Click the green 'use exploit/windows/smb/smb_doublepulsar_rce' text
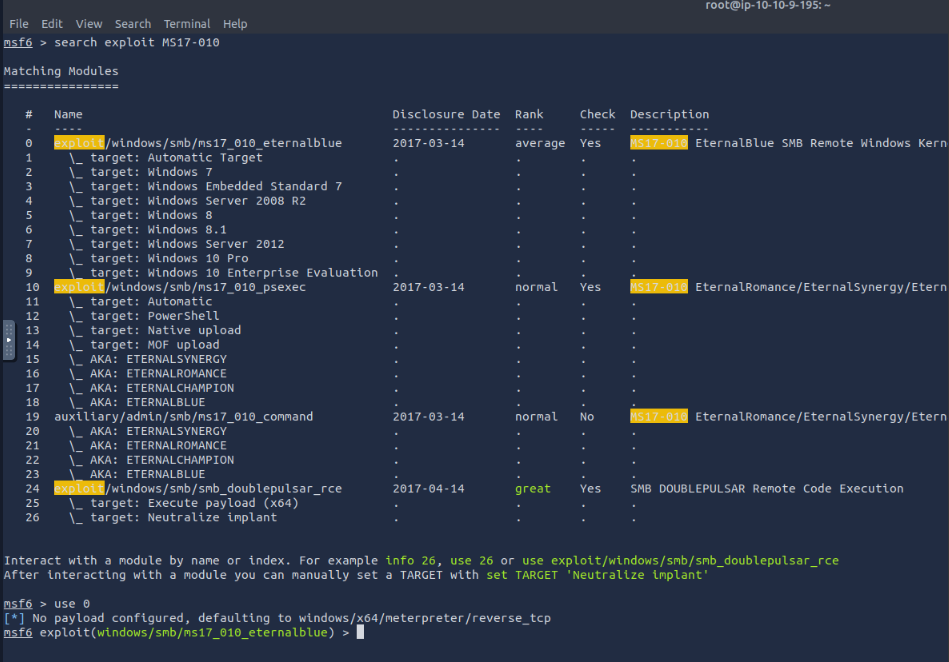The height and width of the screenshot is (662, 949). [680, 561]
